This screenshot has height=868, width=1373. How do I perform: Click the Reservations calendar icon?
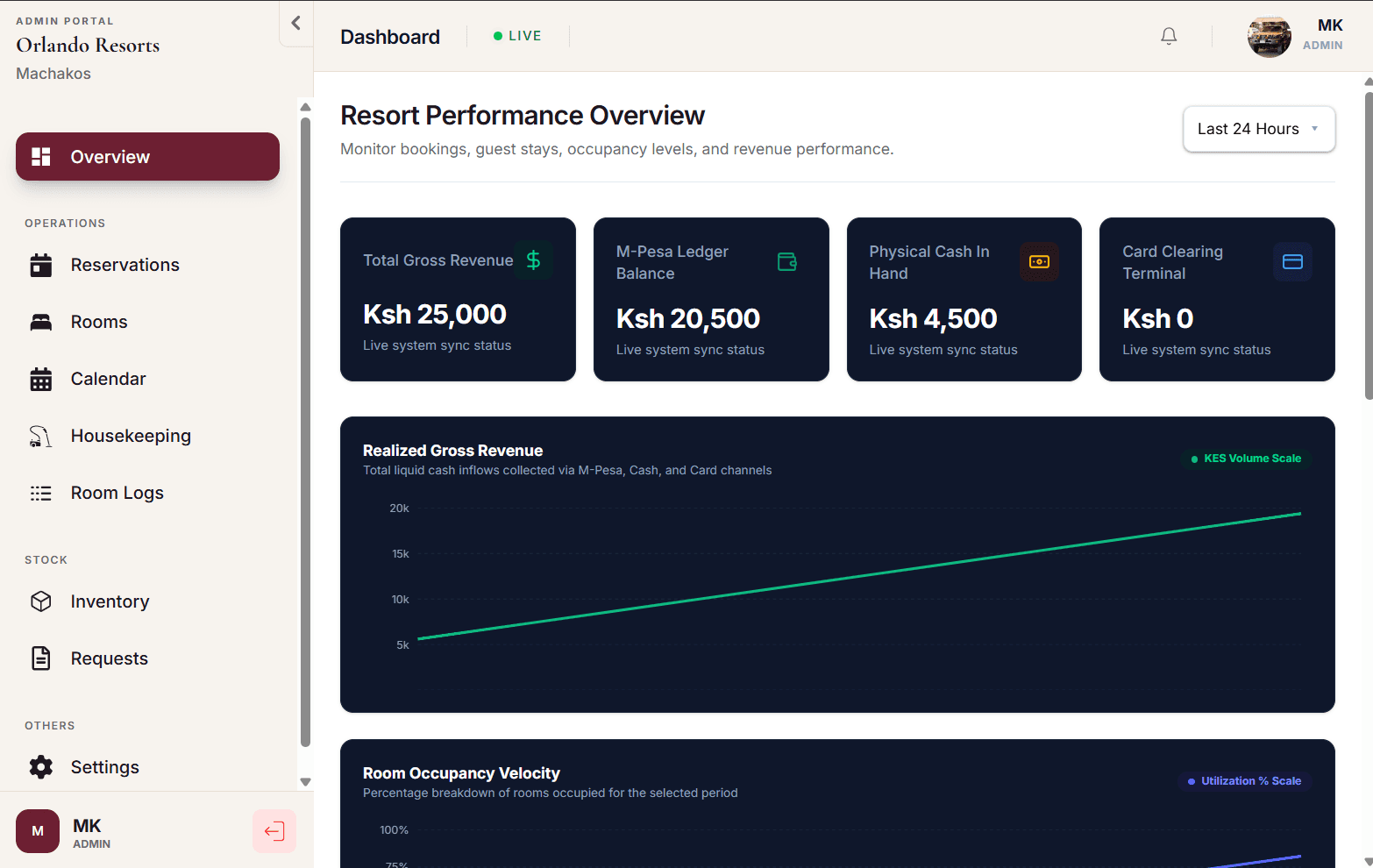[x=41, y=265]
